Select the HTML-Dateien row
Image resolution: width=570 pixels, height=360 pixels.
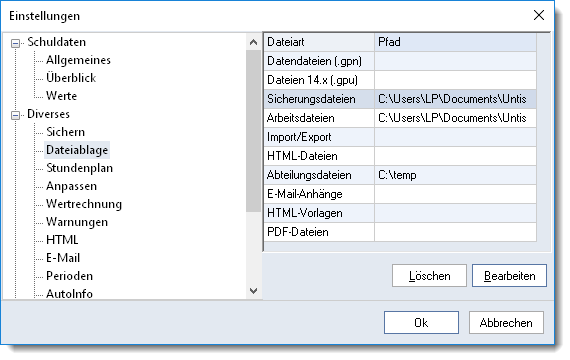(x=400, y=156)
